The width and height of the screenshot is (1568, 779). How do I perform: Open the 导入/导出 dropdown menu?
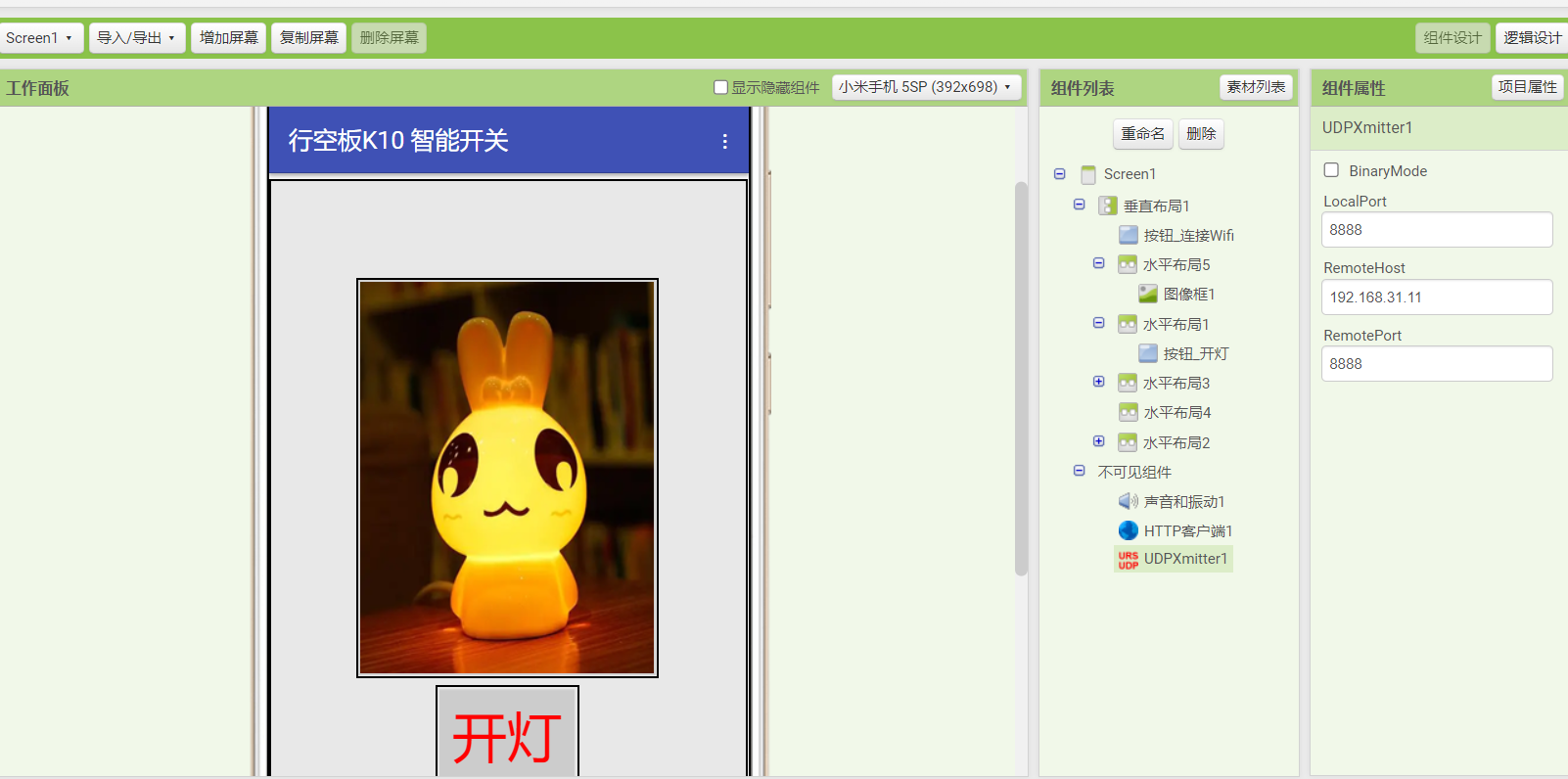pyautogui.click(x=137, y=38)
